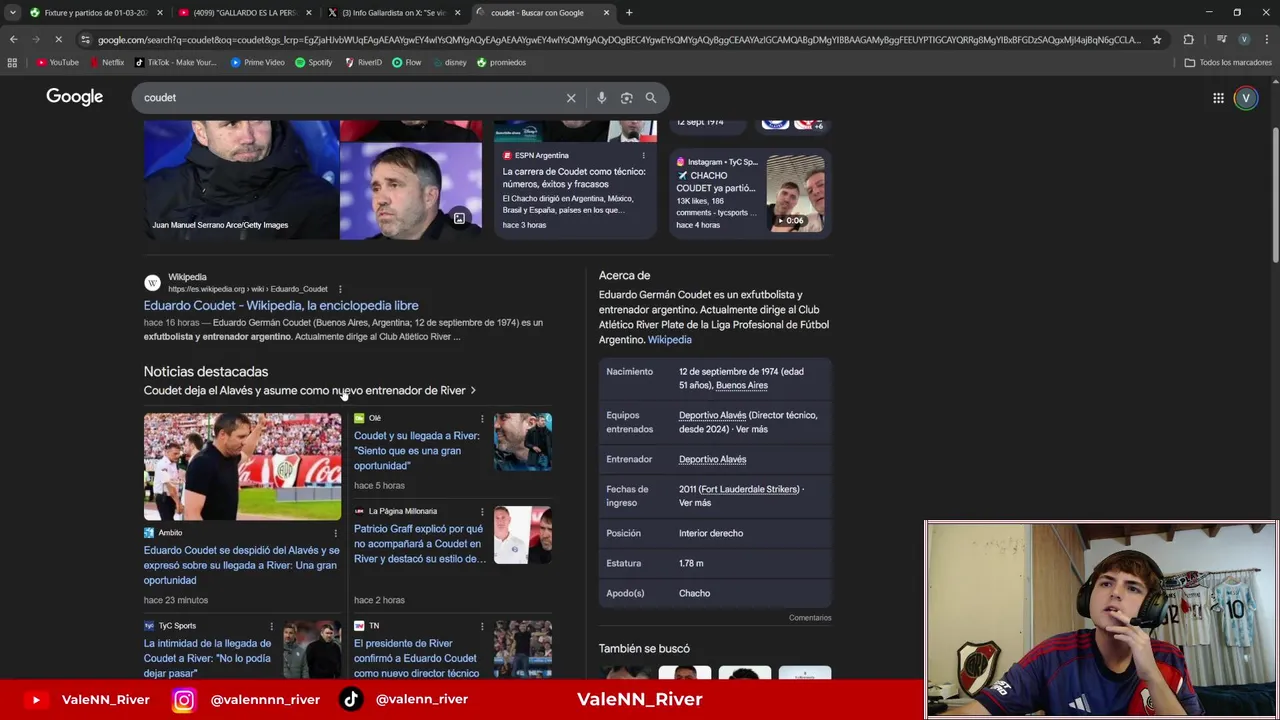Expand Ver más under Fechas de ingreso
1280x720 pixels.
point(695,503)
